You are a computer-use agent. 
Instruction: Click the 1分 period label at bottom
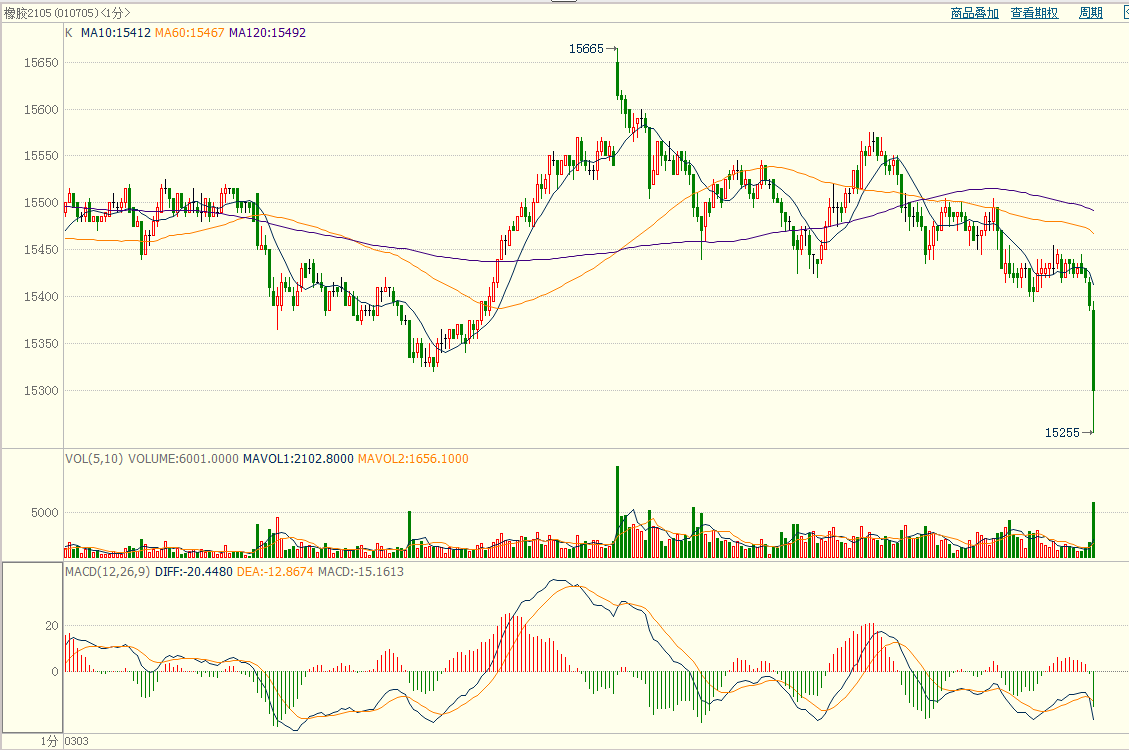coord(49,741)
